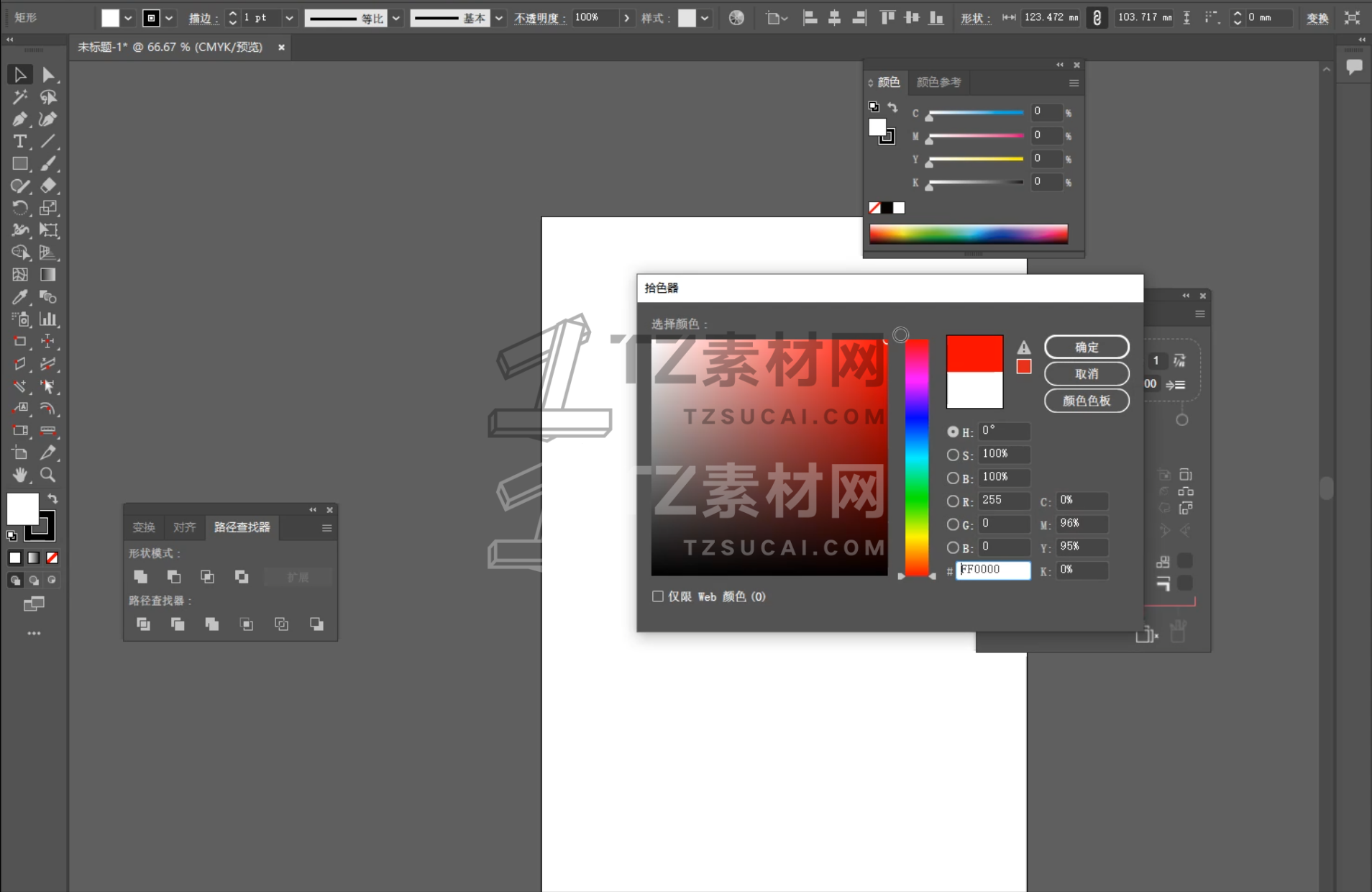Open stroke weight dropdown

pos(289,18)
